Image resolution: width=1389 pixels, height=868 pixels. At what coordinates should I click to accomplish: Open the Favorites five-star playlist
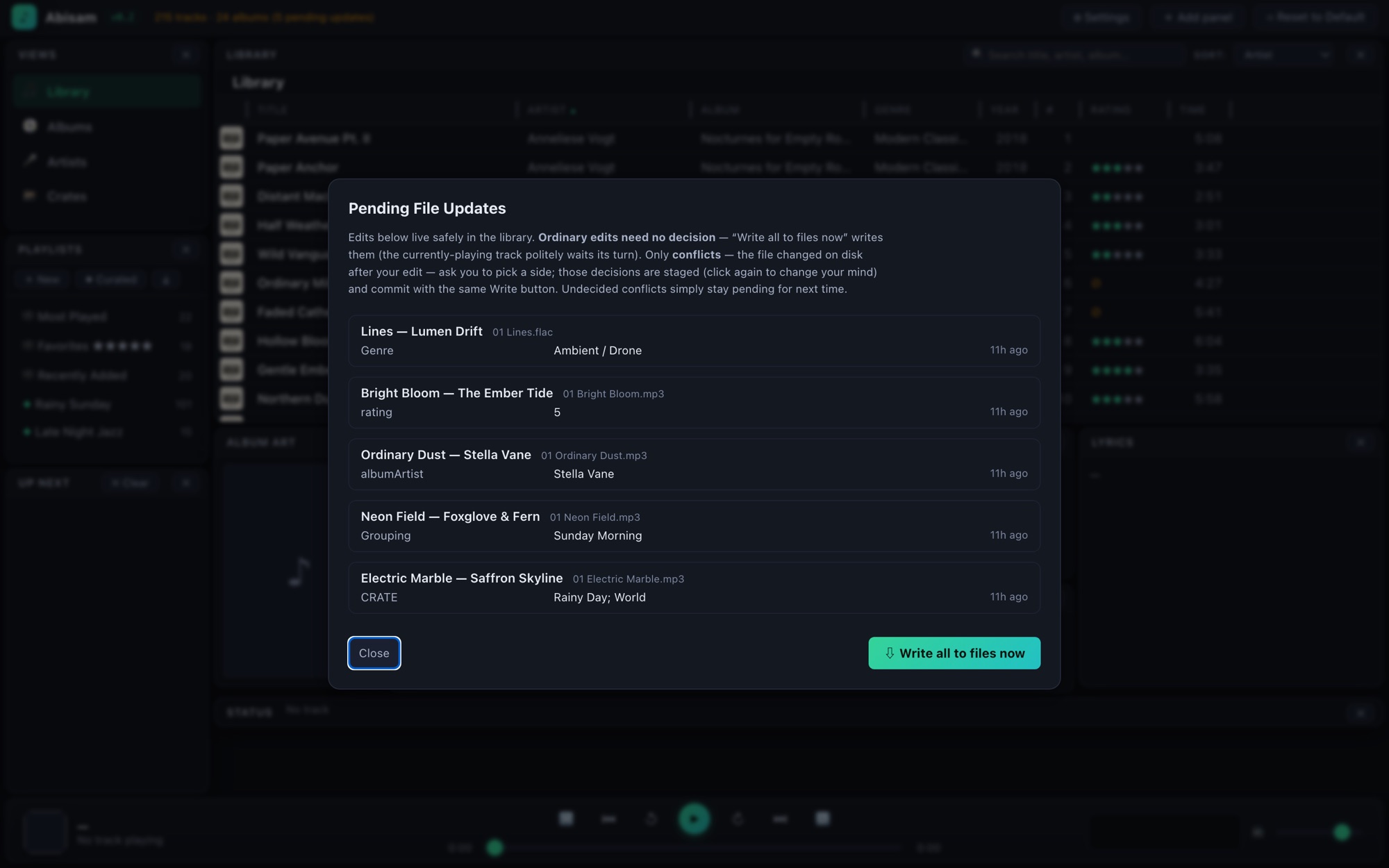[x=106, y=346]
